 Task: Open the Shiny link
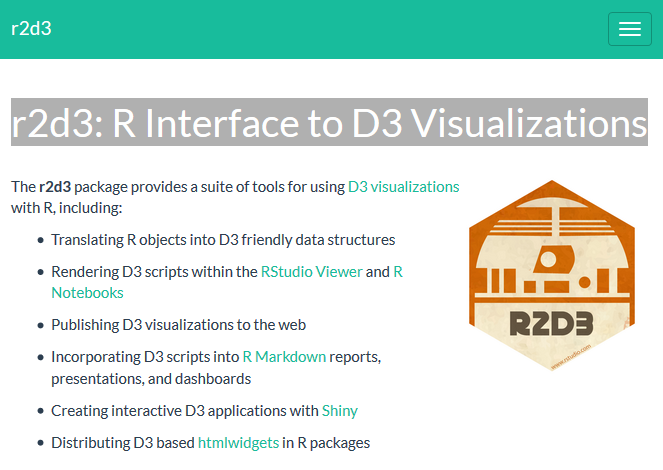pos(340,411)
